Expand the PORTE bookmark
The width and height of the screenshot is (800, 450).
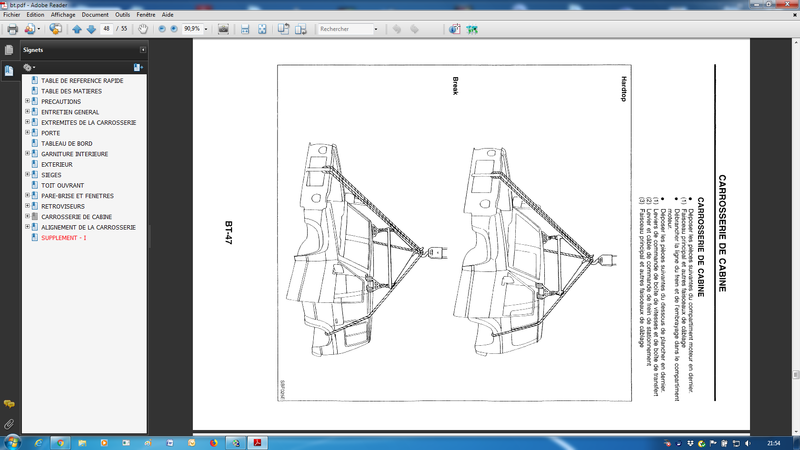[x=28, y=132]
